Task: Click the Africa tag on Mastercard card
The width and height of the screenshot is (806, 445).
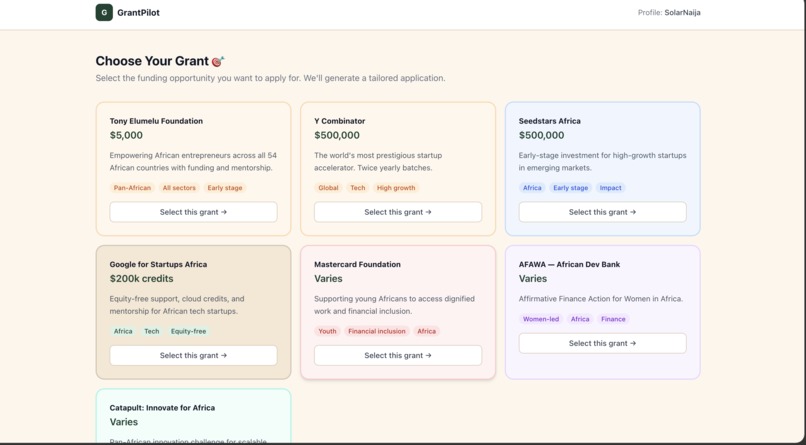Action: coord(426,331)
